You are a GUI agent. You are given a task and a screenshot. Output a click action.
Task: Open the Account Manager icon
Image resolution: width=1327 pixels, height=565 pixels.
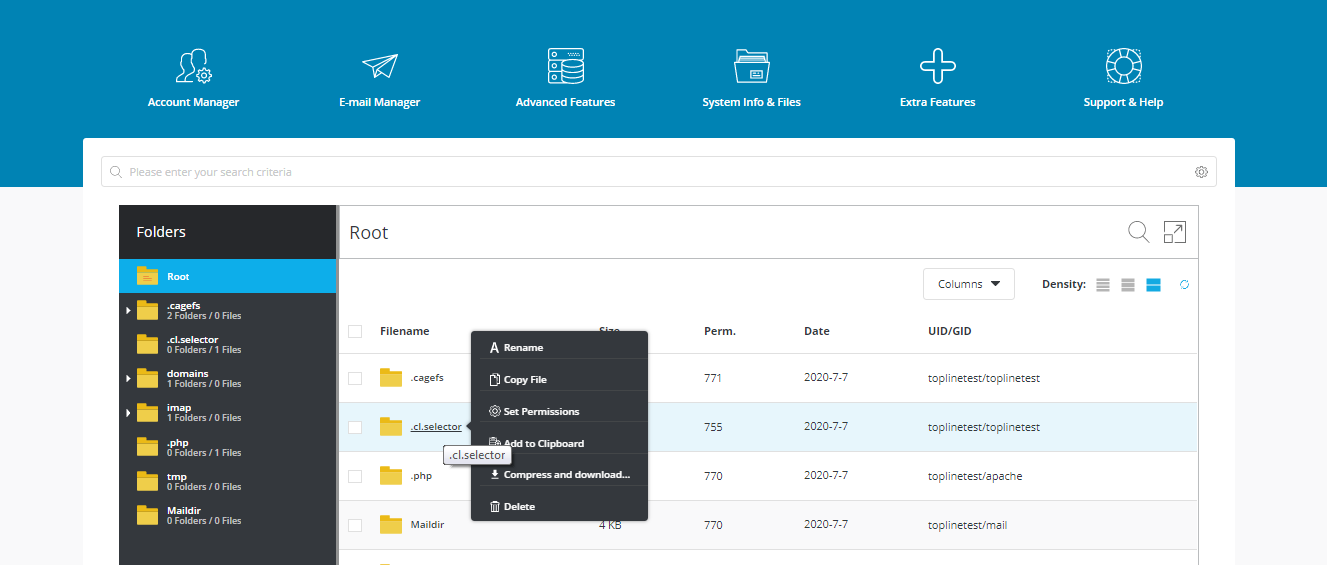tap(193, 66)
